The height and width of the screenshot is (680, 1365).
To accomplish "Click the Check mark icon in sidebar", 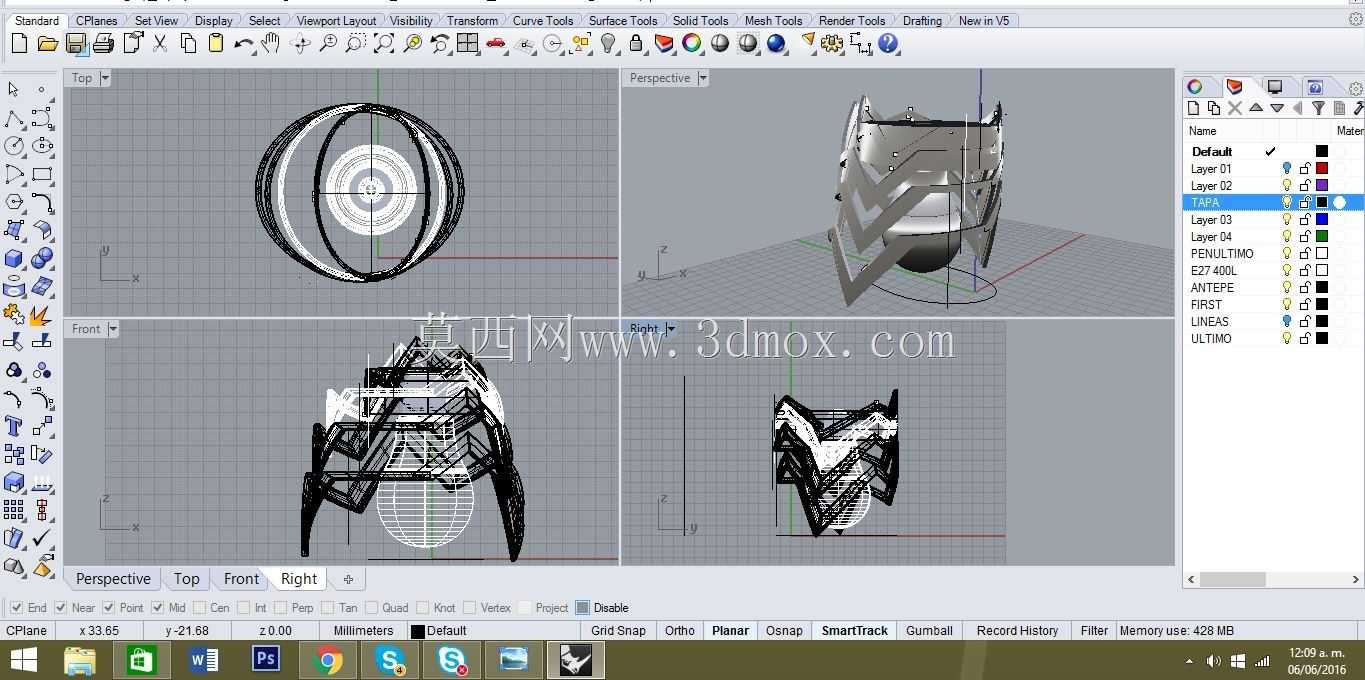I will (42, 539).
